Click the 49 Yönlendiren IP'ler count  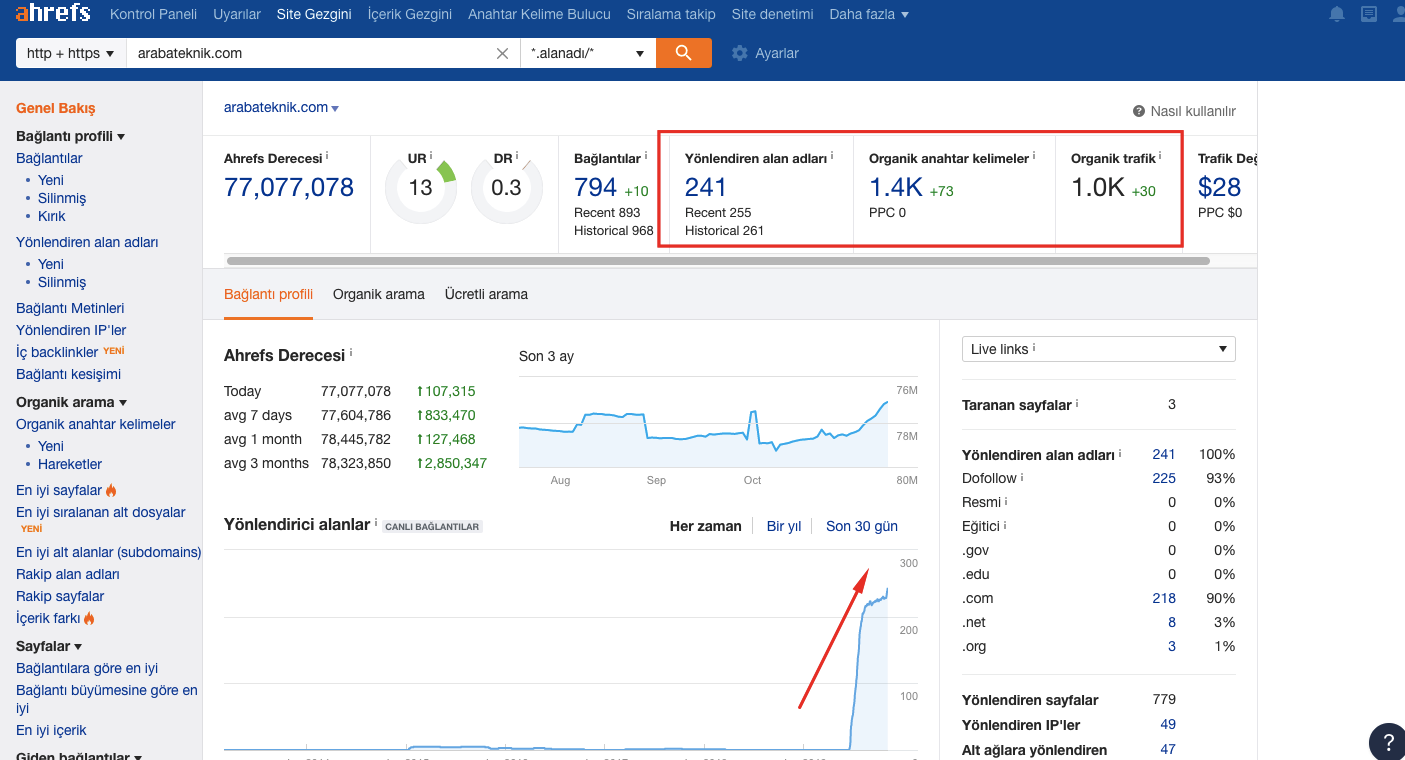pos(1168,724)
